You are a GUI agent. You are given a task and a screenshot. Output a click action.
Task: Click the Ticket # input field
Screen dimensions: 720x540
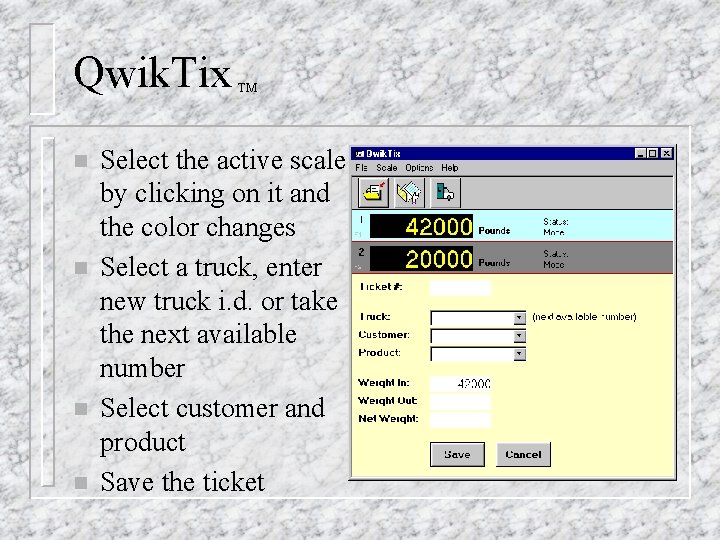460,288
